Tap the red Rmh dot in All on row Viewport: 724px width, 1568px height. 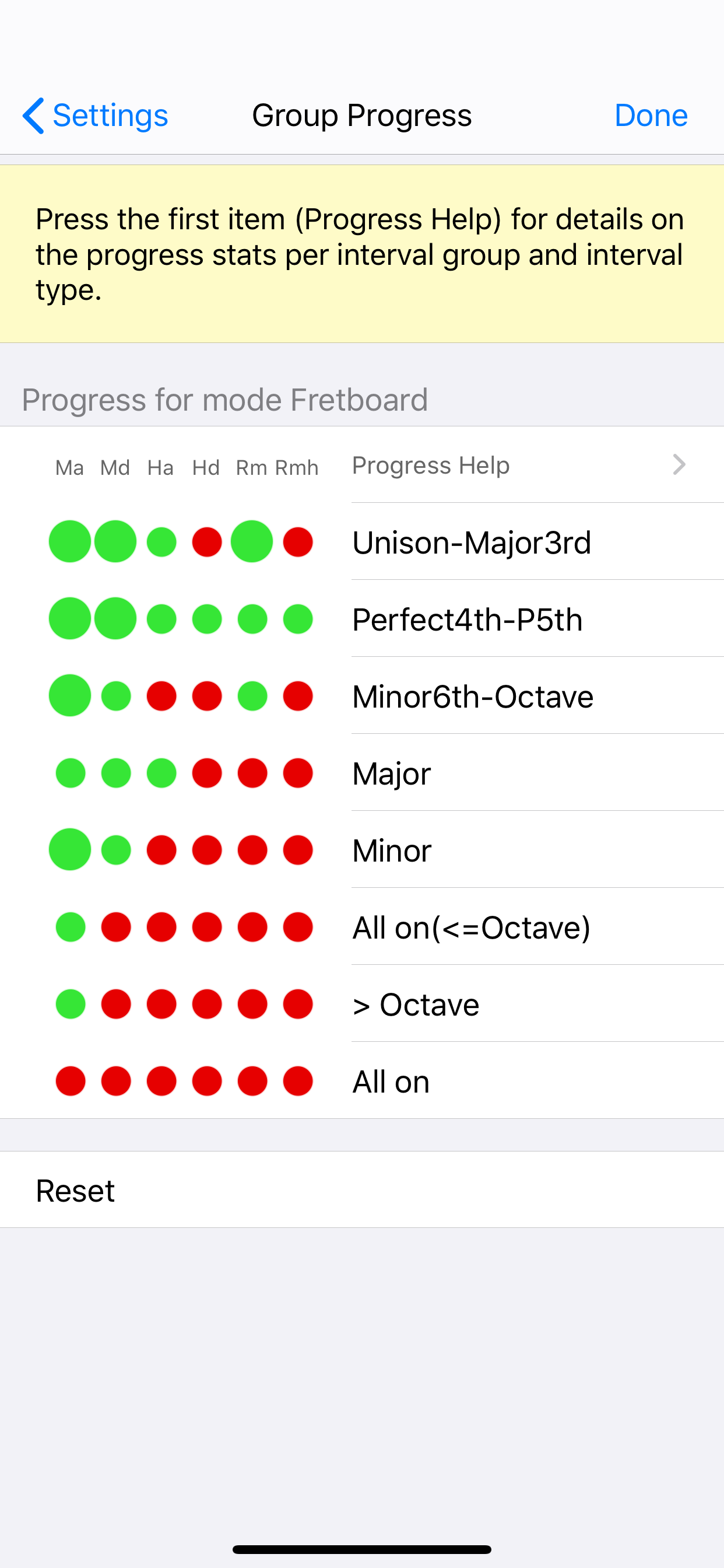pyautogui.click(x=296, y=1080)
